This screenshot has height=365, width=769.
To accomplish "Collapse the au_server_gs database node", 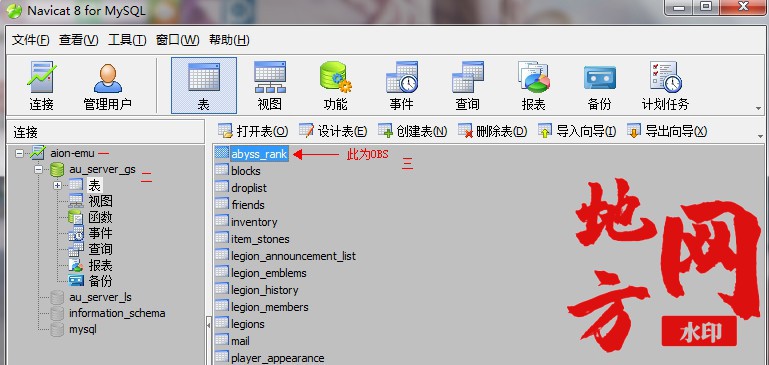I will coord(38,170).
